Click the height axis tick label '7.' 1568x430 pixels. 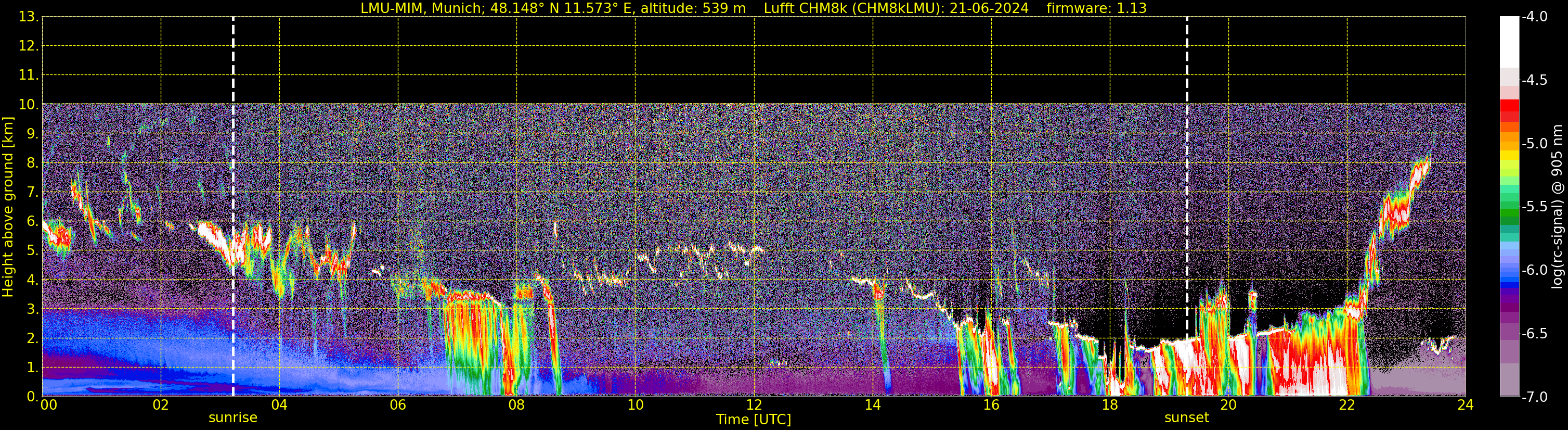tap(32, 193)
